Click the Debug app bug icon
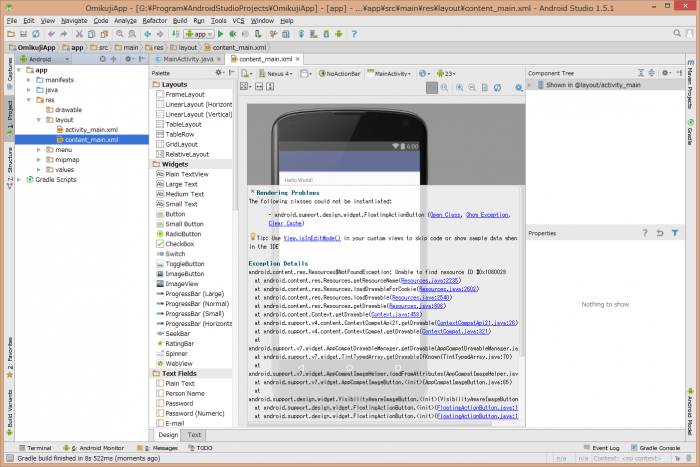 point(233,34)
